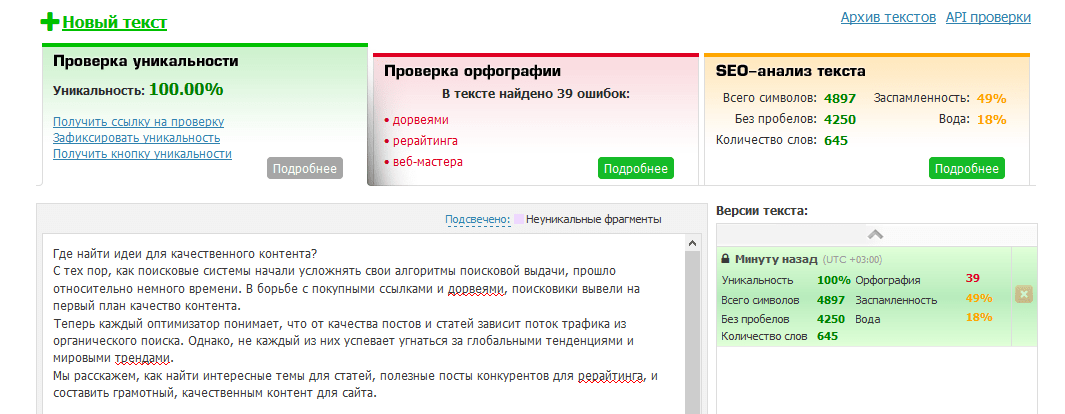Open the Новый текст link

tap(114, 23)
